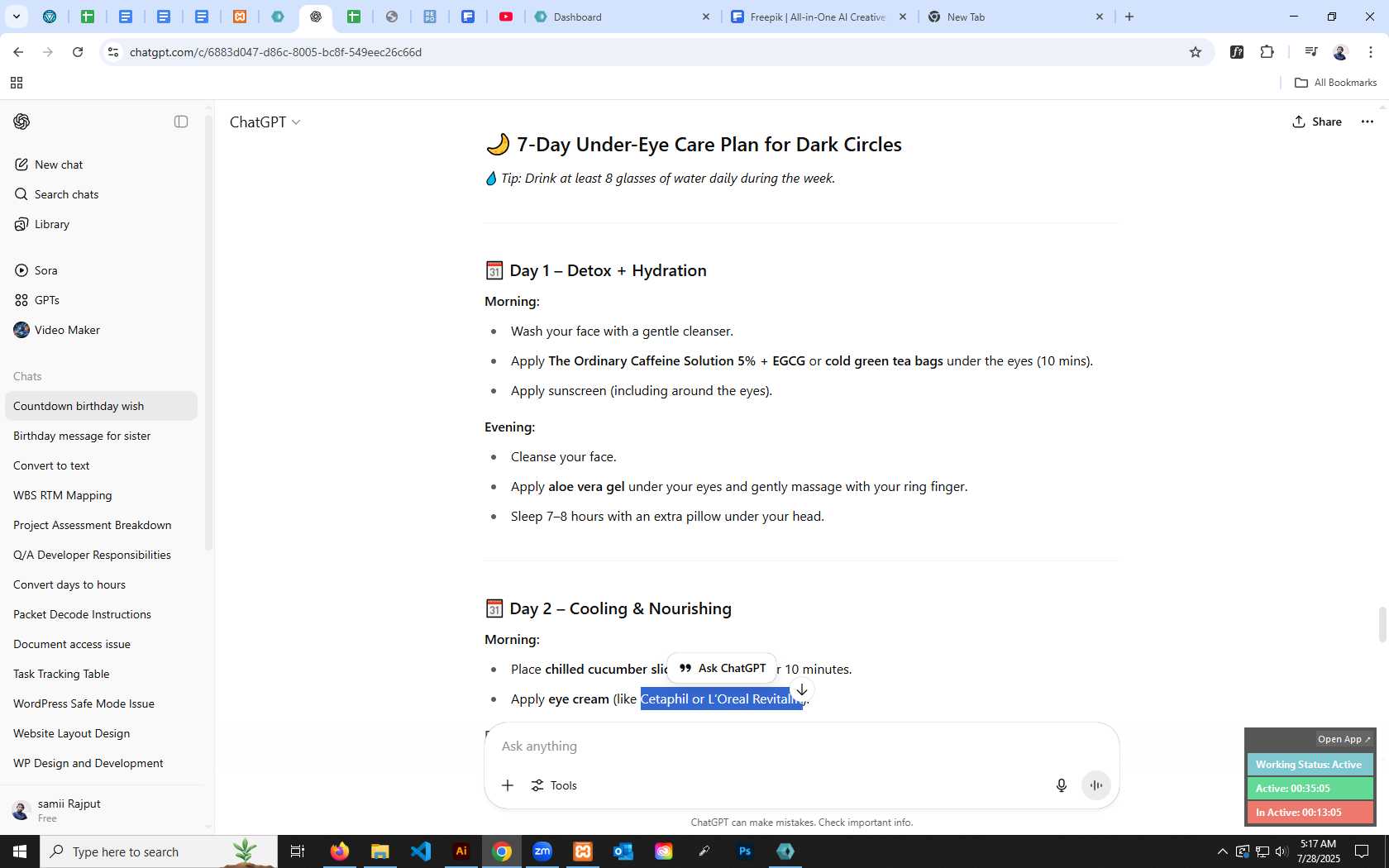Screen dimensions: 1389x868
Task: Open All Bookmarks folder
Action: click(1335, 83)
